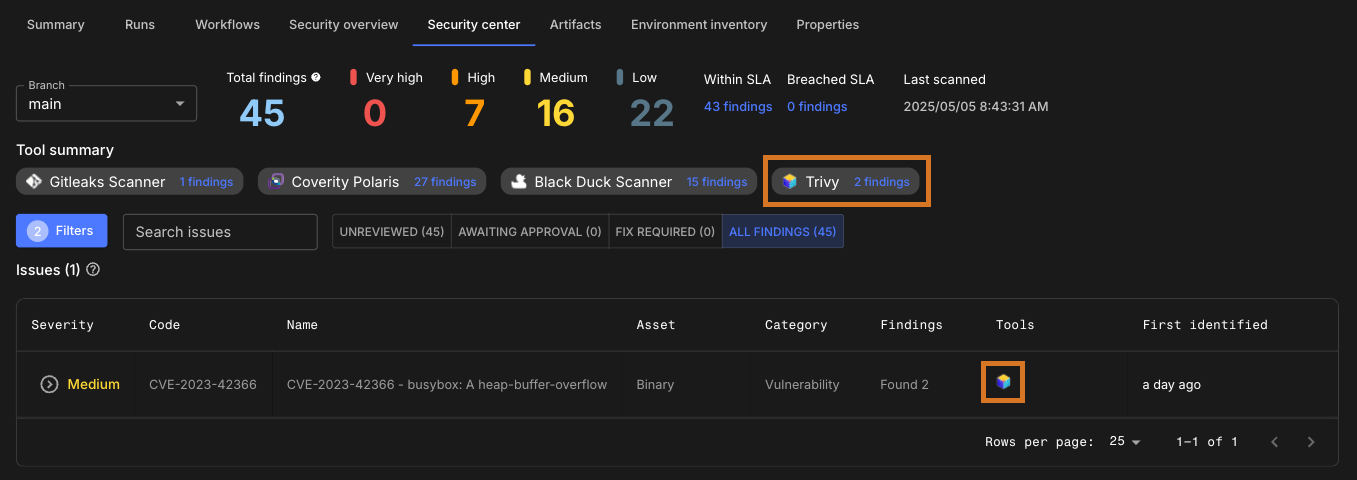Click the First identified column header
The height and width of the screenshot is (480, 1357).
pos(1205,324)
